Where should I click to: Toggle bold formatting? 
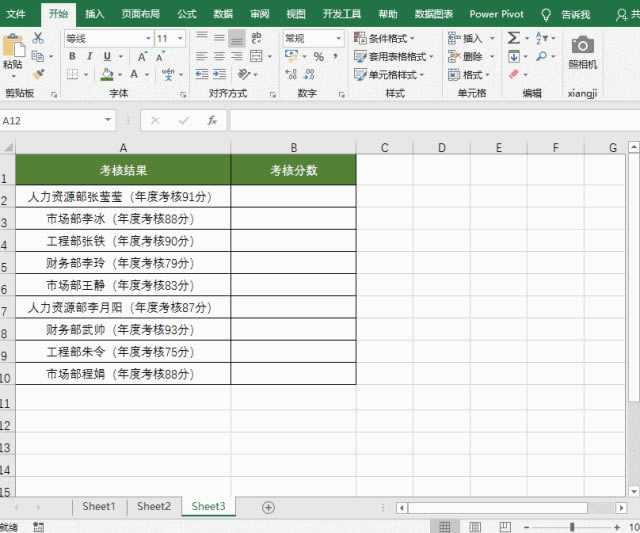(72, 57)
